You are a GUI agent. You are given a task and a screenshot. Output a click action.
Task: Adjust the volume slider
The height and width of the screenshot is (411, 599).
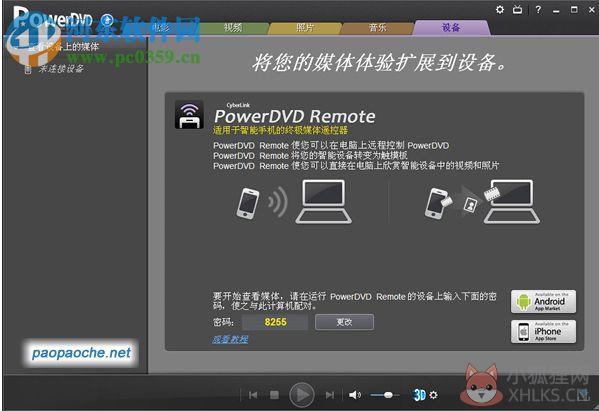pyautogui.click(x=385, y=395)
